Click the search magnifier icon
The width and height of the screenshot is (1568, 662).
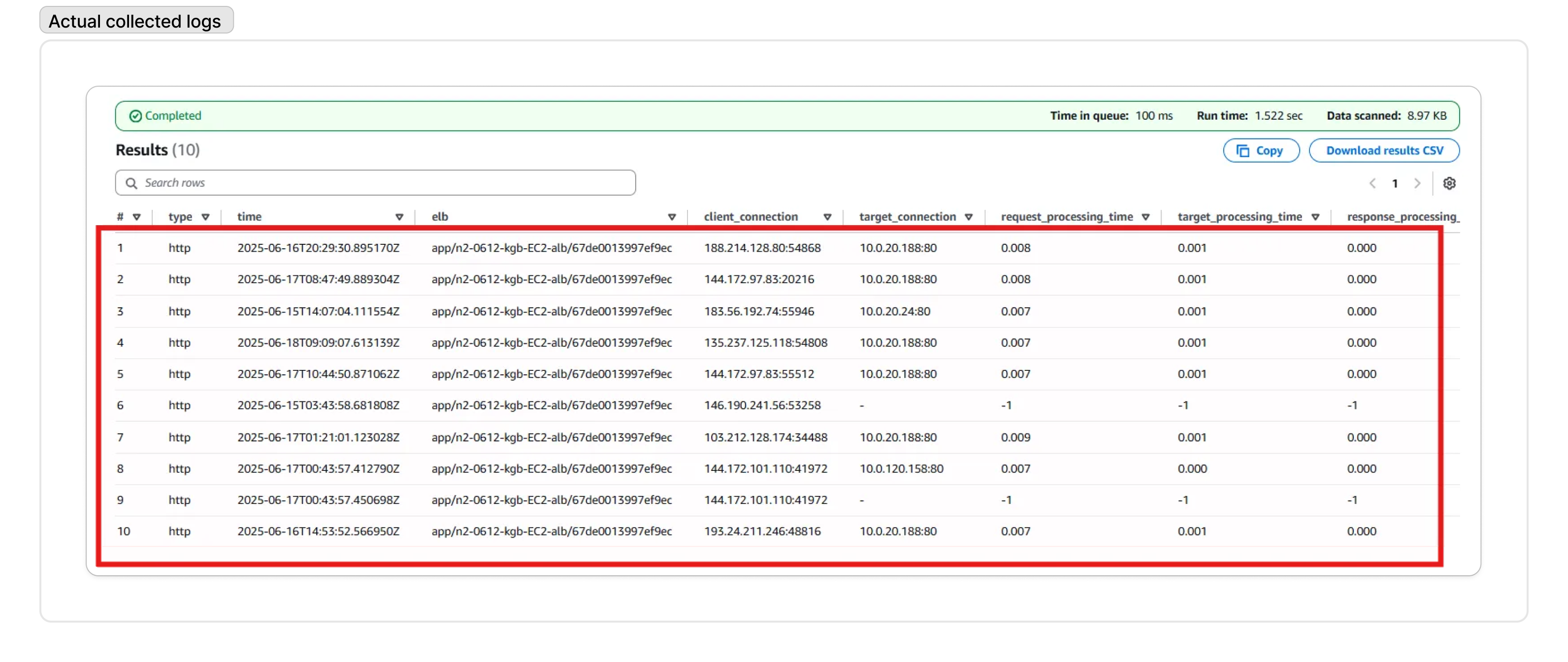[x=131, y=183]
